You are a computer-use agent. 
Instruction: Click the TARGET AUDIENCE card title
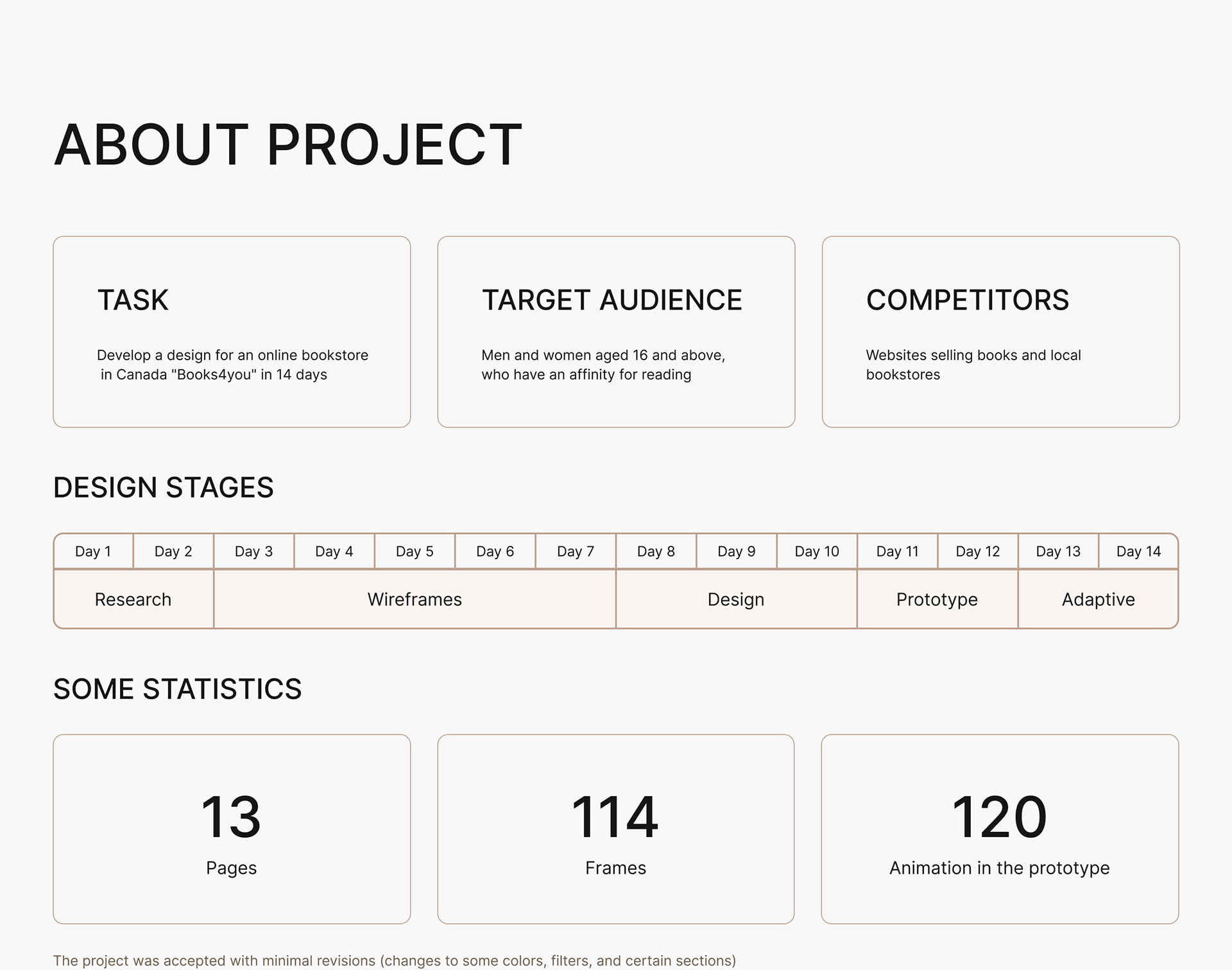tap(612, 300)
